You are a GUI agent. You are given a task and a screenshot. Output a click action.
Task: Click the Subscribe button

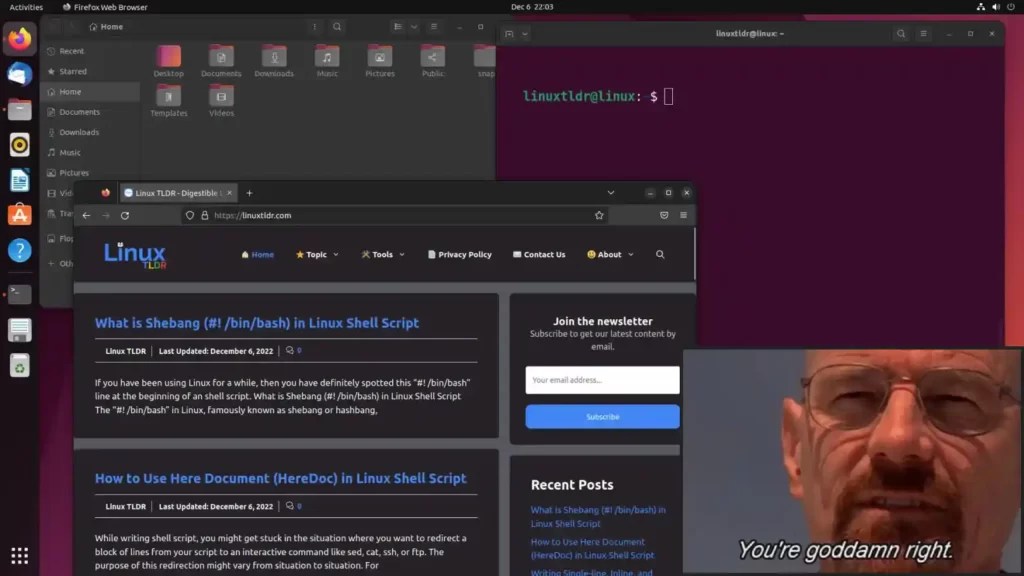point(602,417)
